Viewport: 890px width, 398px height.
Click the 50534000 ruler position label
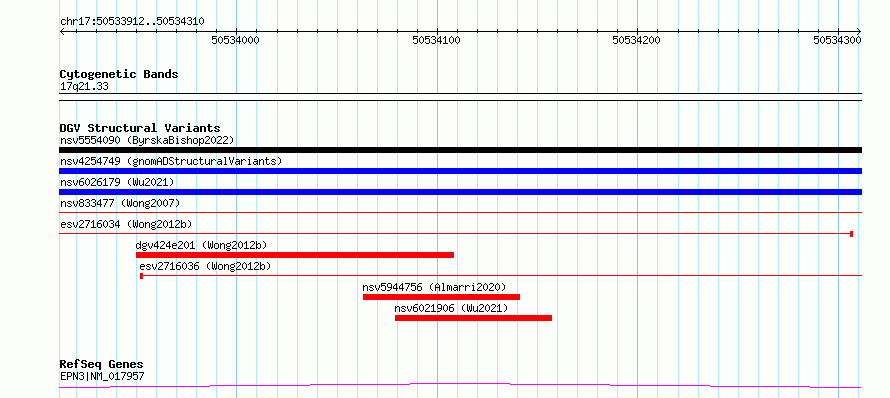click(235, 40)
